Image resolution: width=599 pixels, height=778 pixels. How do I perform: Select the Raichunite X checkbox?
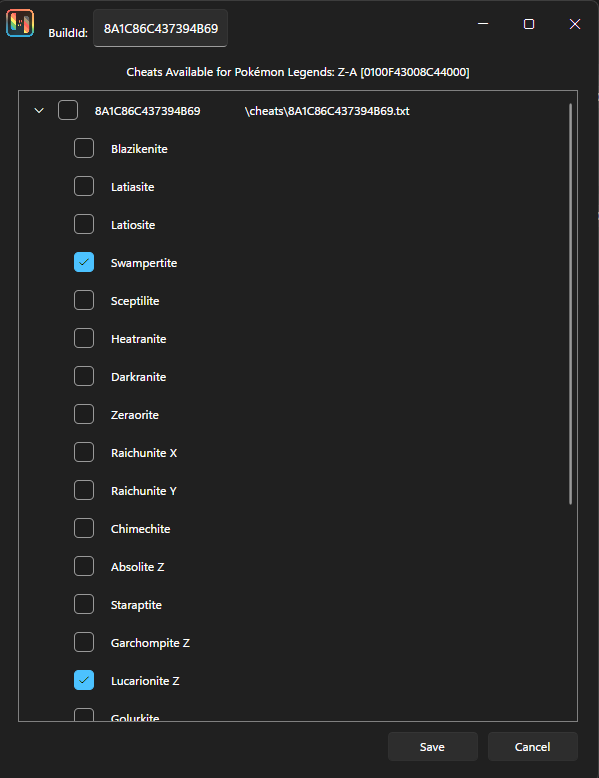[x=84, y=452]
